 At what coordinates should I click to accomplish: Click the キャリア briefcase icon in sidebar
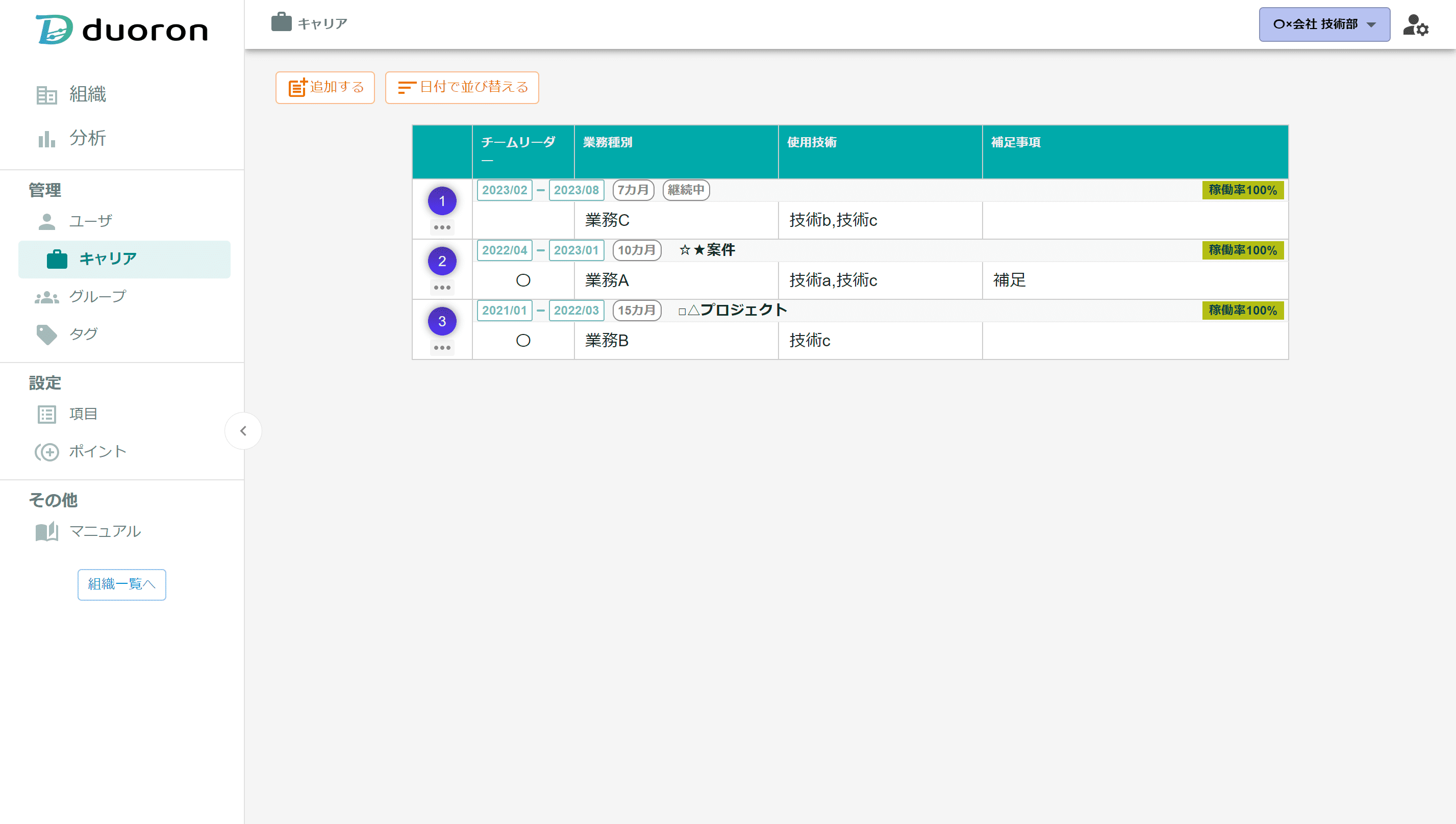(57, 259)
